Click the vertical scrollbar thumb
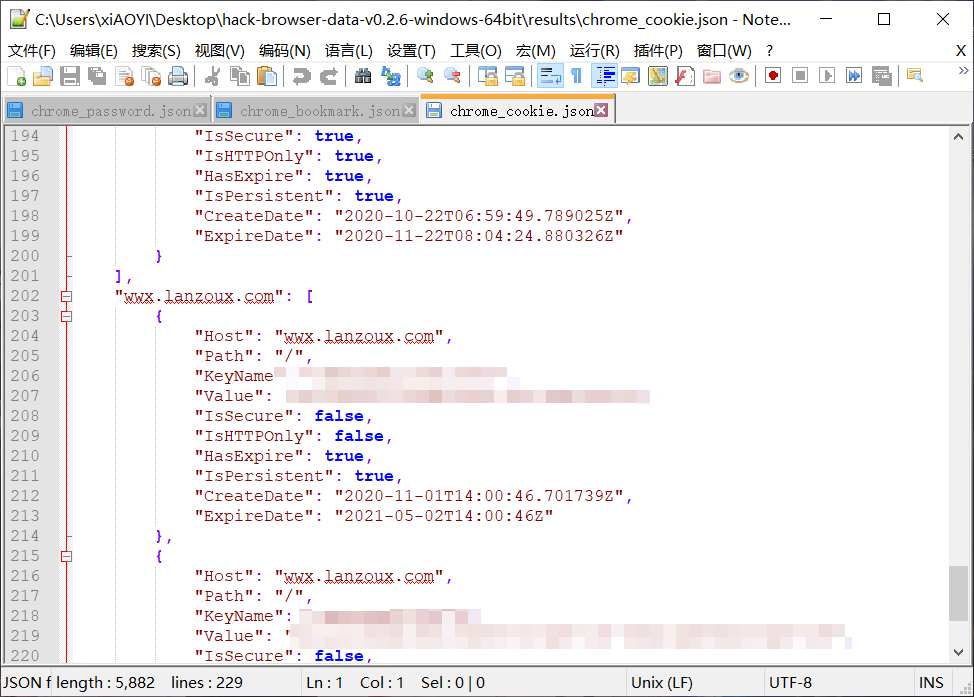The height and width of the screenshot is (697, 974). [x=958, y=593]
